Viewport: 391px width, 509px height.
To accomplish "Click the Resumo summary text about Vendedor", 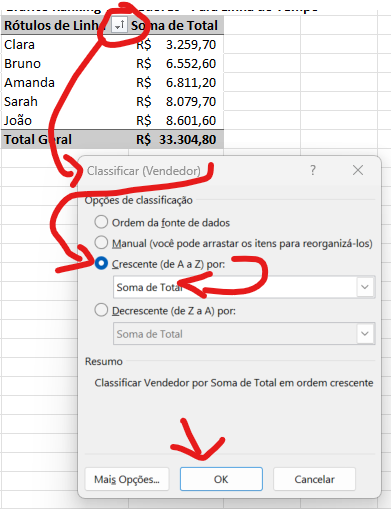I will [x=234, y=383].
